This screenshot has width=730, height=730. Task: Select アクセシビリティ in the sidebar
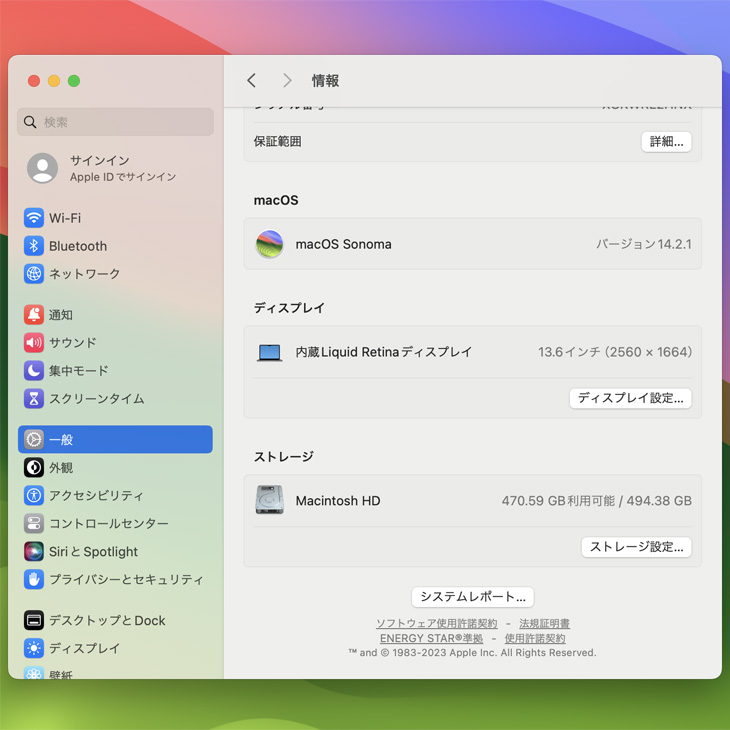pyautogui.click(x=96, y=496)
